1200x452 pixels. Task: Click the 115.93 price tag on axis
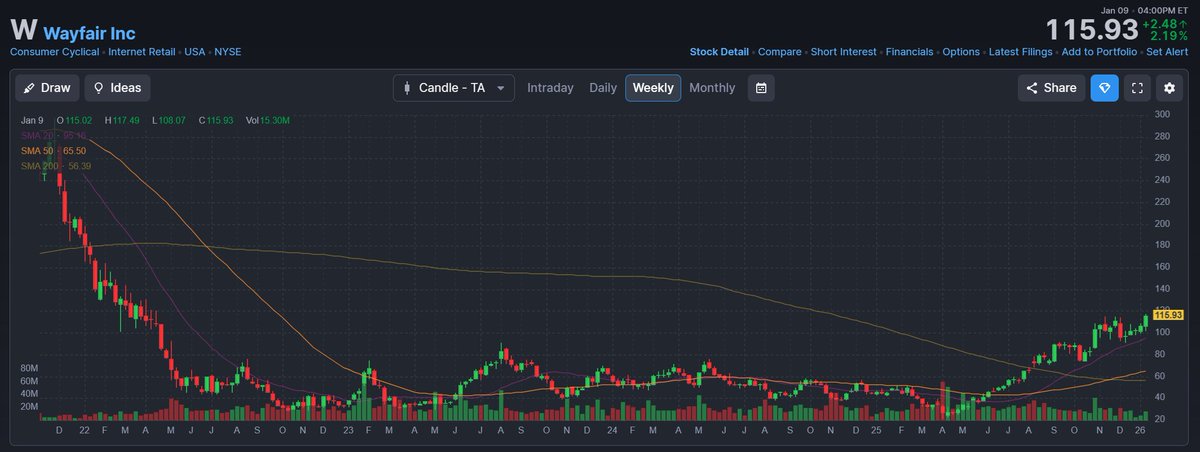pyautogui.click(x=1168, y=315)
